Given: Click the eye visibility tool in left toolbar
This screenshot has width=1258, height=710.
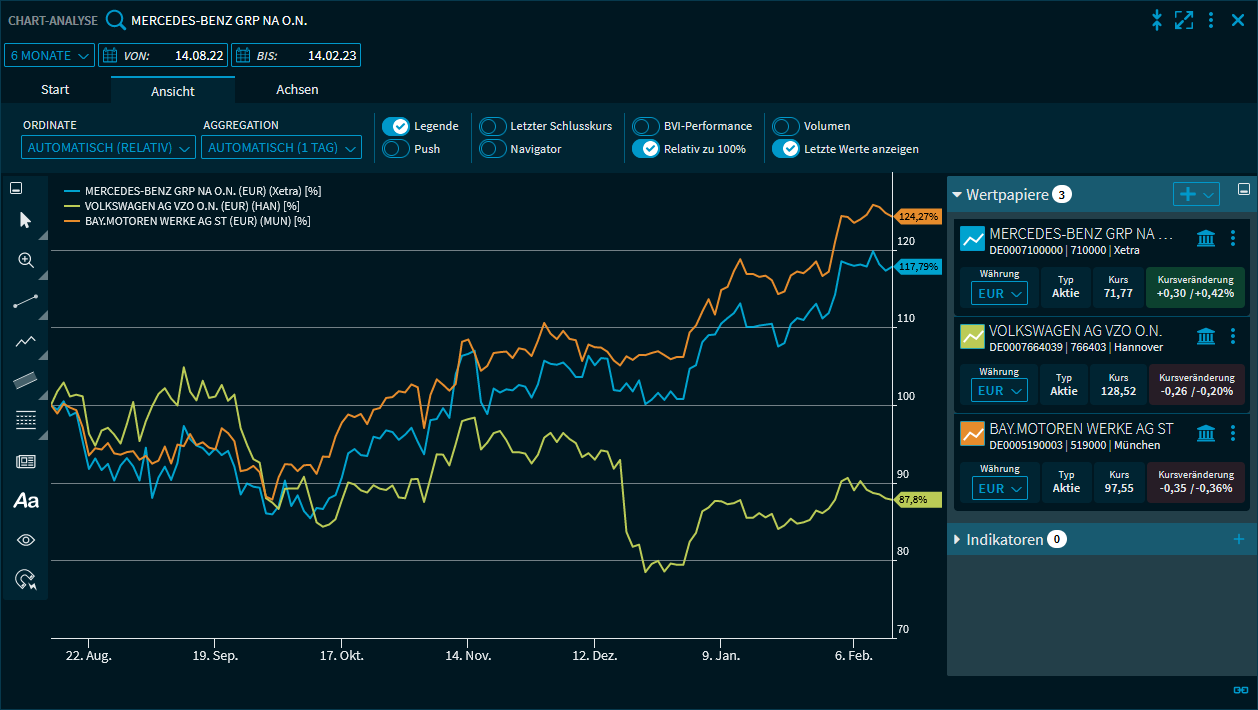Looking at the screenshot, I should pyautogui.click(x=26, y=540).
